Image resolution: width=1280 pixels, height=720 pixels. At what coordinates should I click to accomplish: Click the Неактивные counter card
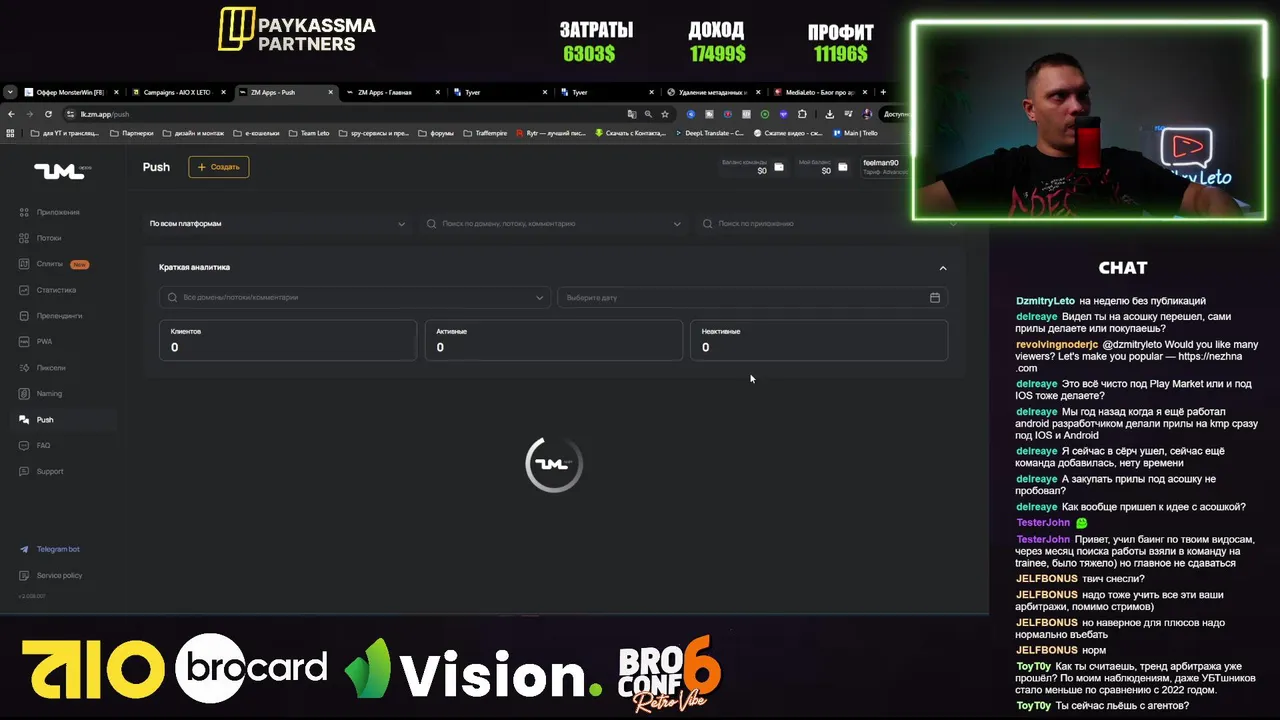tap(819, 340)
